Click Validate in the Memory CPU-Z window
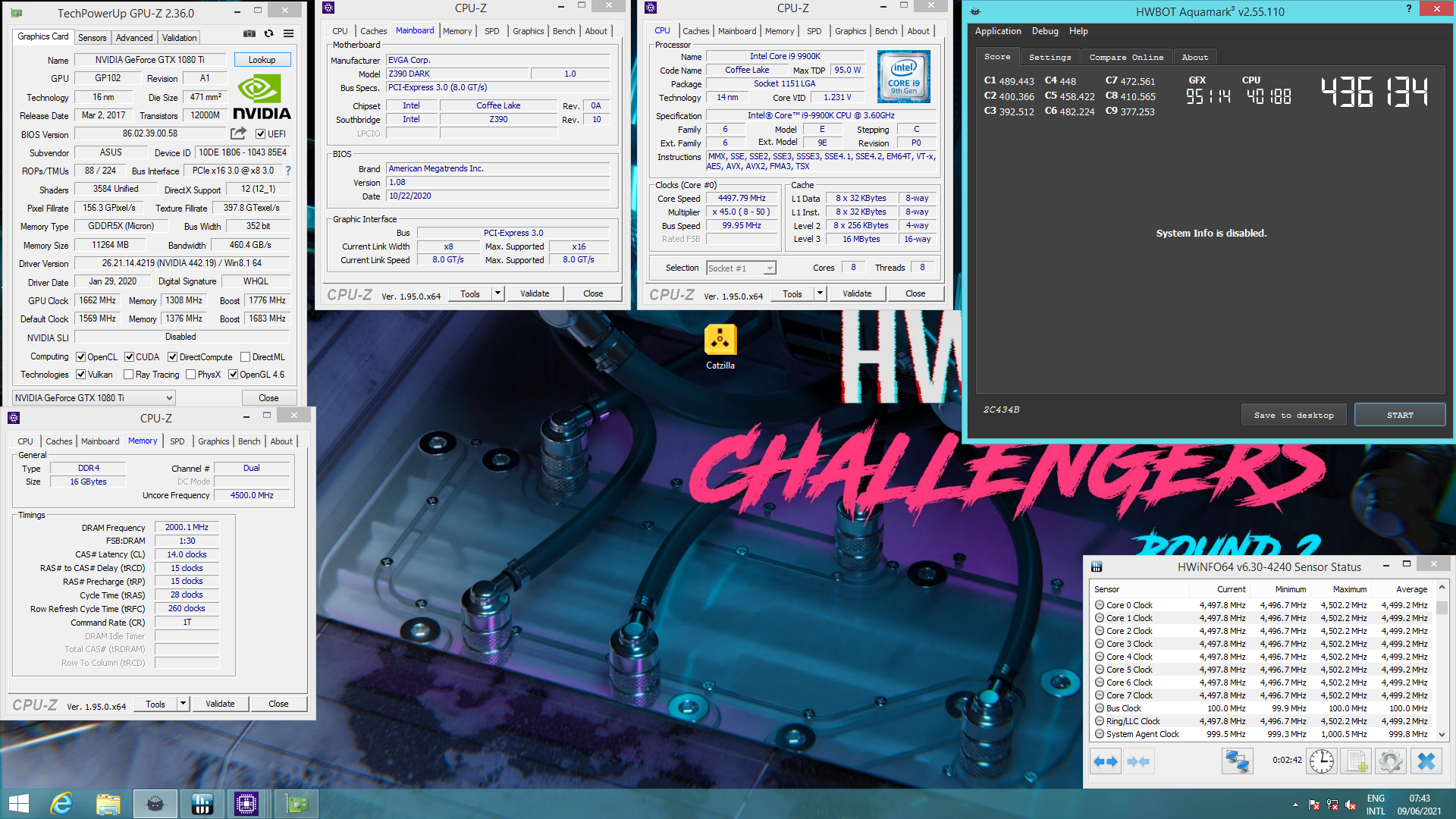The image size is (1456, 819). pyautogui.click(x=220, y=704)
